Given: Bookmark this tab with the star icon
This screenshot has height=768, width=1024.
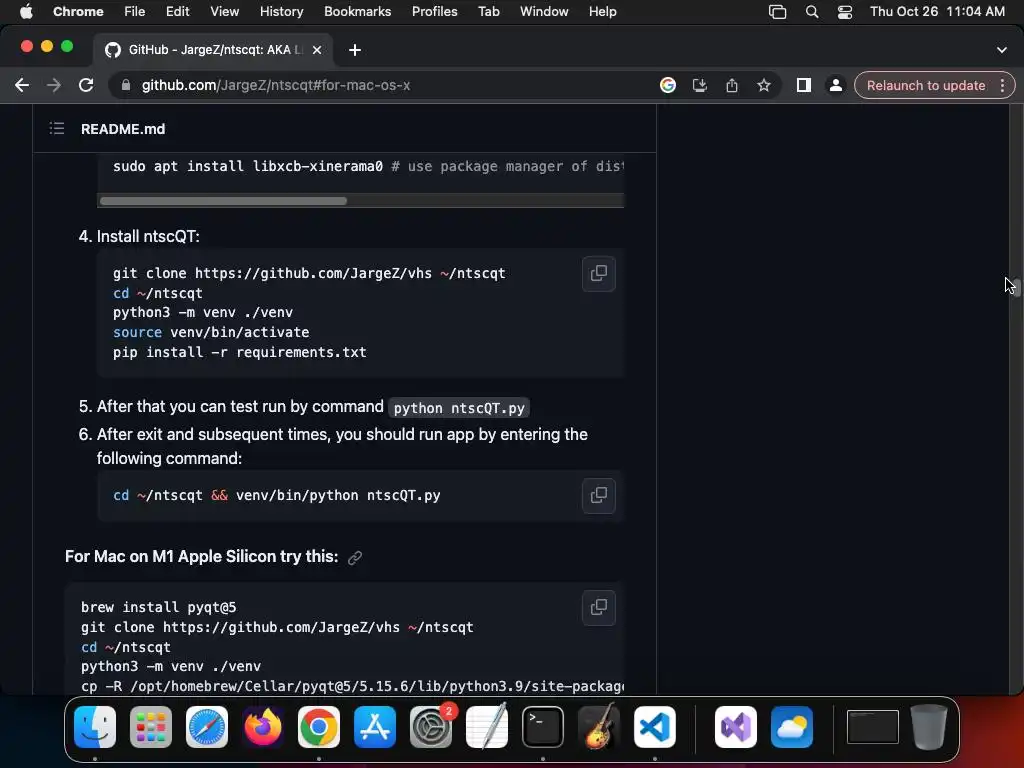Looking at the screenshot, I should point(763,85).
